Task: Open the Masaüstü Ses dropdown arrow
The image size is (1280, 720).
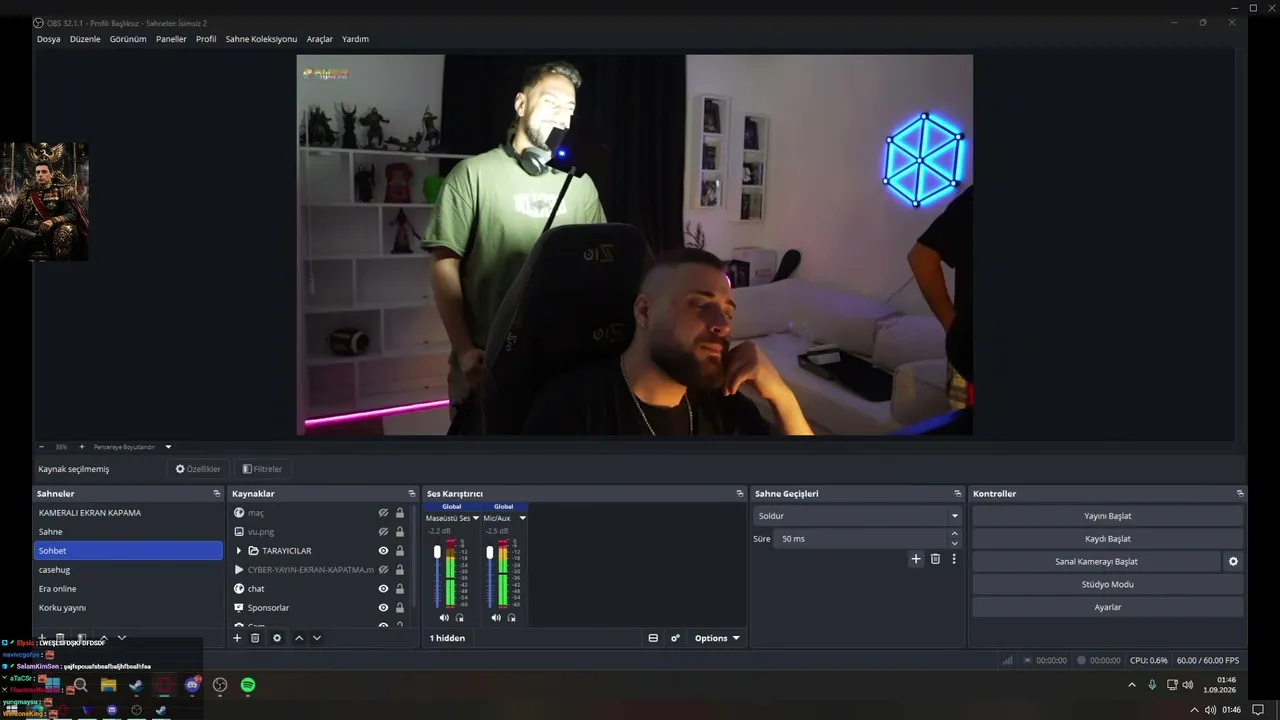Action: (x=475, y=518)
